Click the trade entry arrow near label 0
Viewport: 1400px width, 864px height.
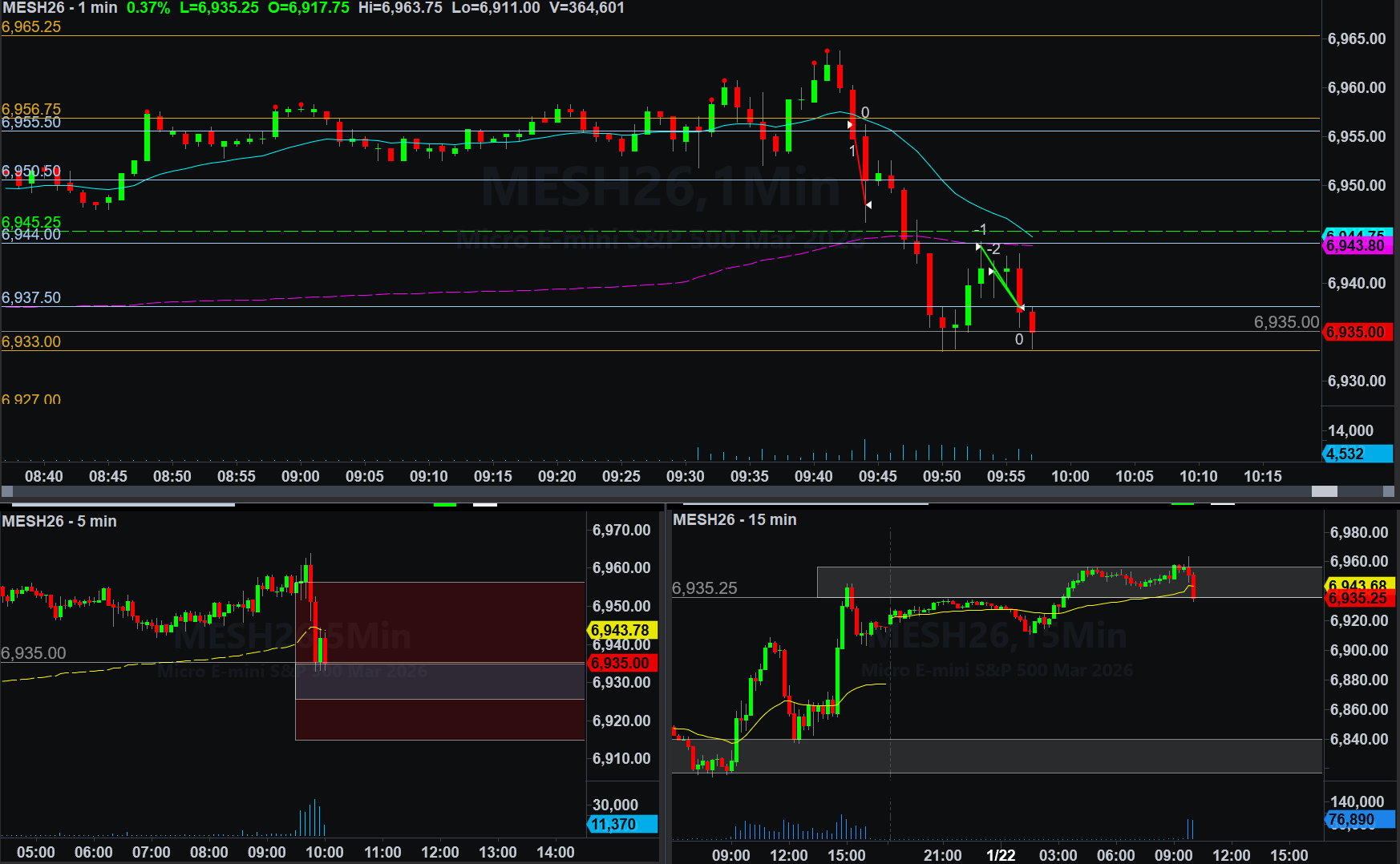(x=850, y=125)
